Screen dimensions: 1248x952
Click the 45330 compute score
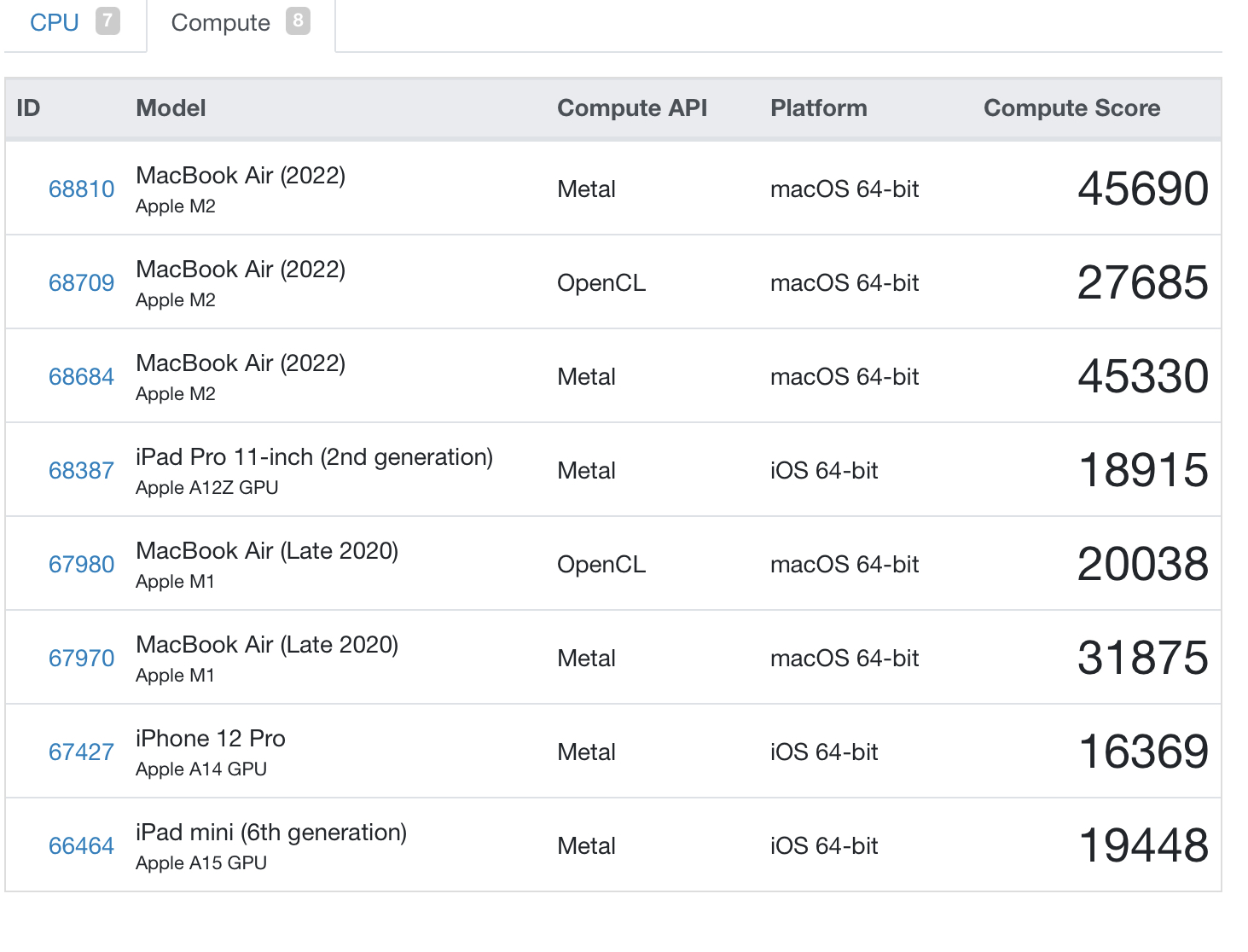point(1143,376)
